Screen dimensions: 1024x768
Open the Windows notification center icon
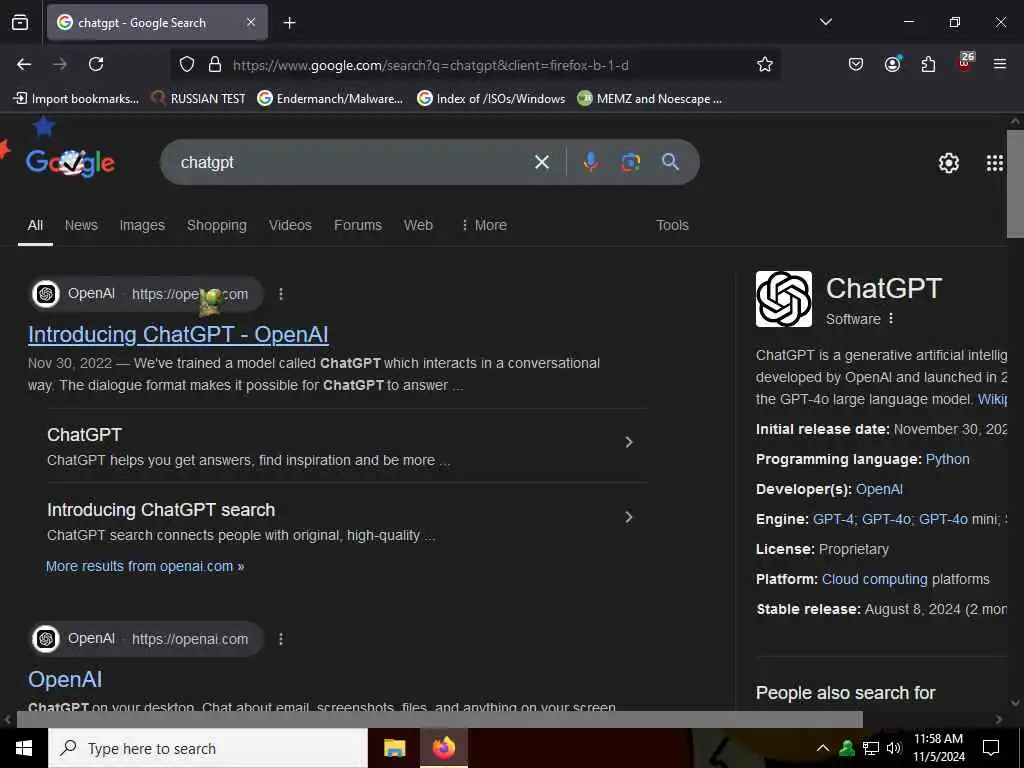tap(991, 748)
